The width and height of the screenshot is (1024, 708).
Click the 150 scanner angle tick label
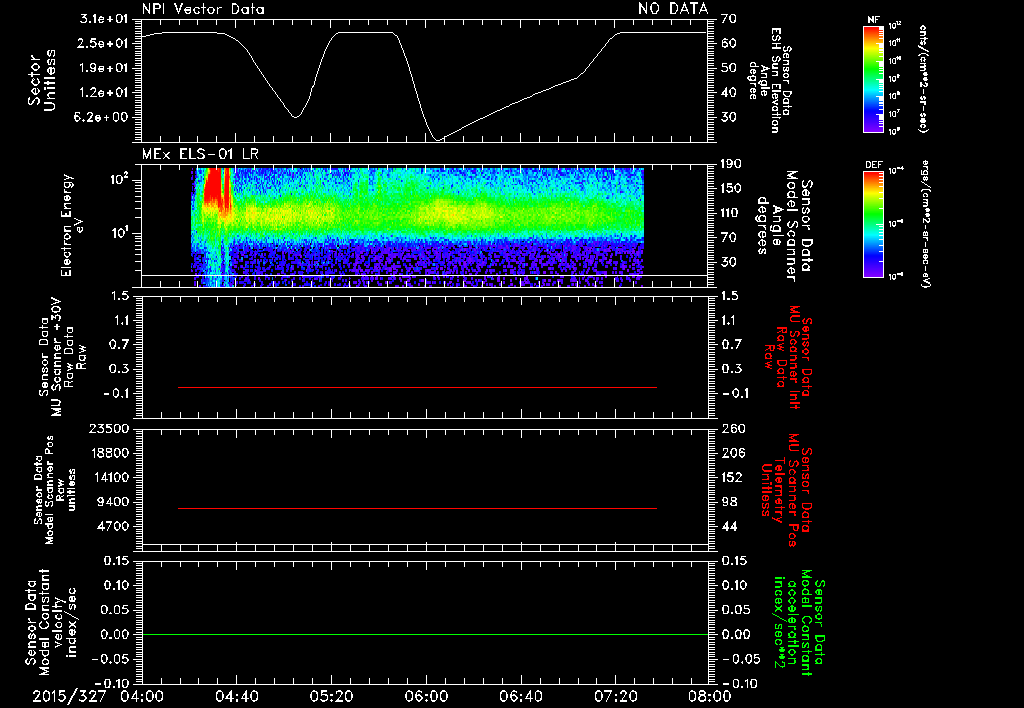pyautogui.click(x=732, y=188)
